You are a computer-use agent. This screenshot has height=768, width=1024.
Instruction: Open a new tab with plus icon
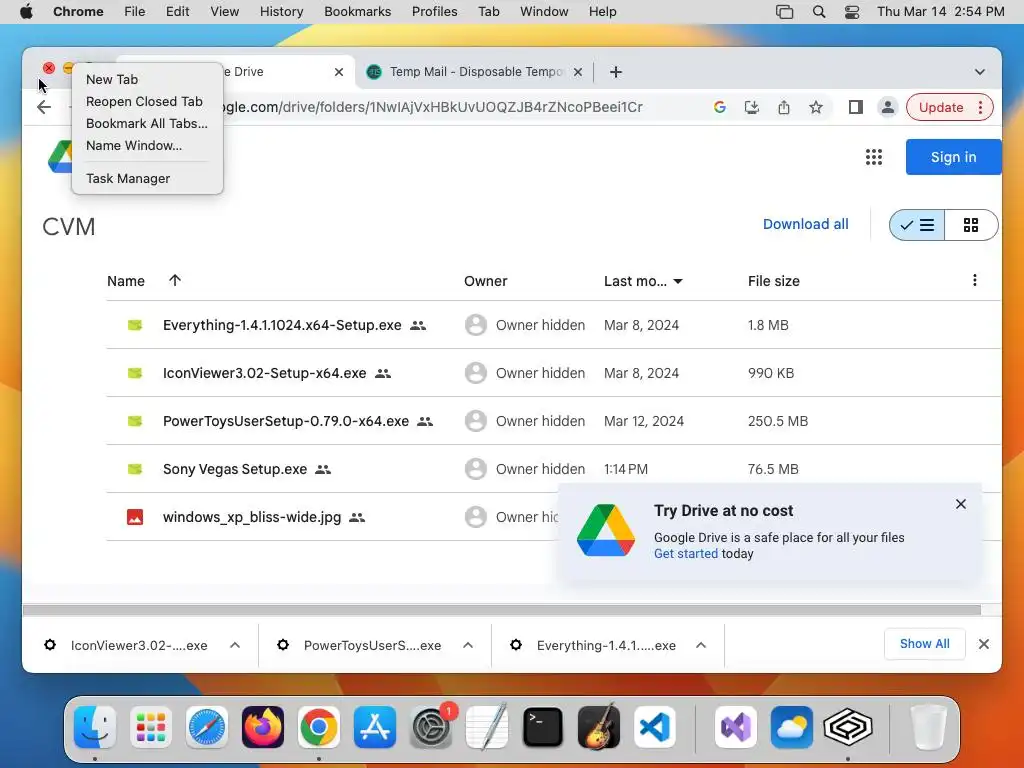[x=616, y=72]
